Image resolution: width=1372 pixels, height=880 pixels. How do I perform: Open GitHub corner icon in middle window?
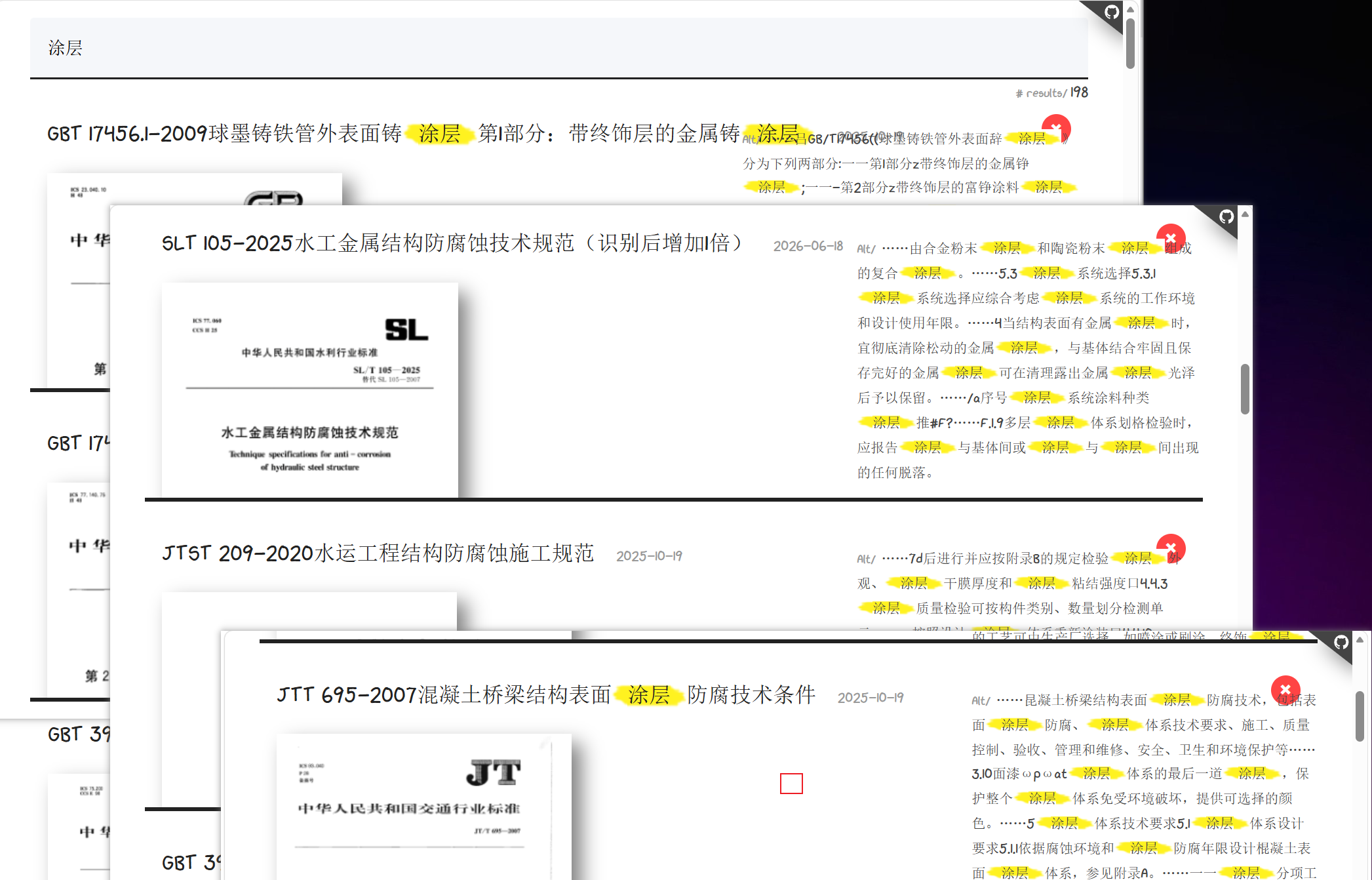1226,217
